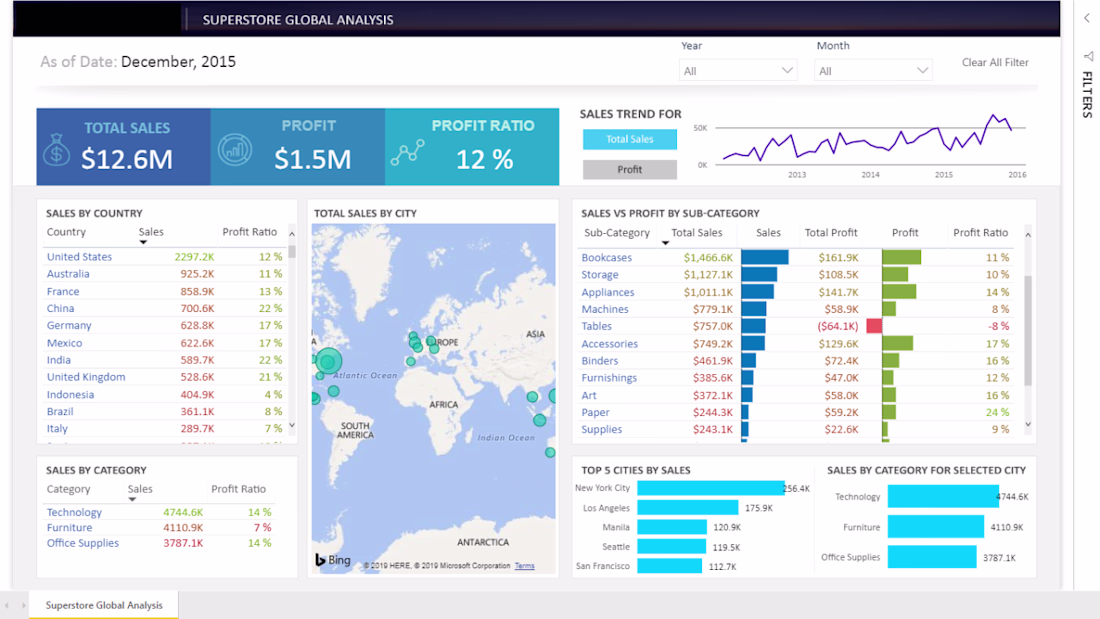The width and height of the screenshot is (1100, 619).
Task: Go to previous page with left arrow
Action: click(x=7, y=605)
